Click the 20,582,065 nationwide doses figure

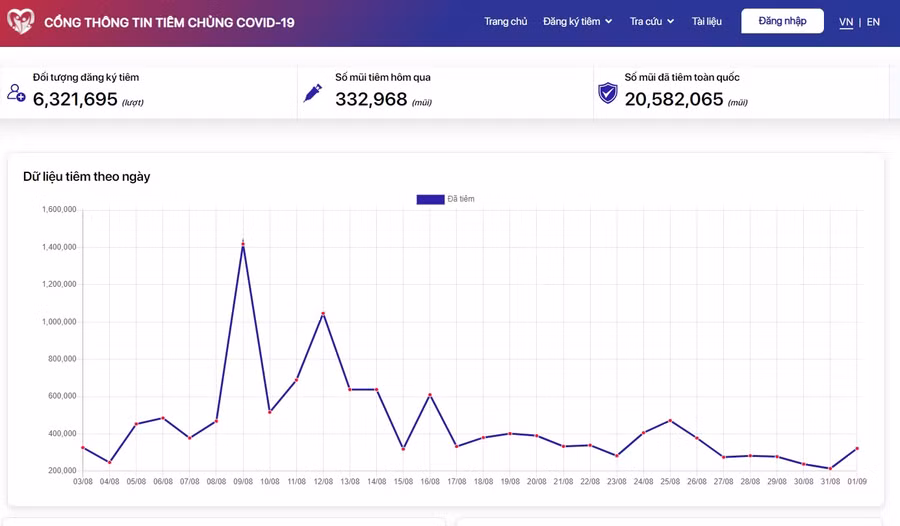click(x=674, y=99)
